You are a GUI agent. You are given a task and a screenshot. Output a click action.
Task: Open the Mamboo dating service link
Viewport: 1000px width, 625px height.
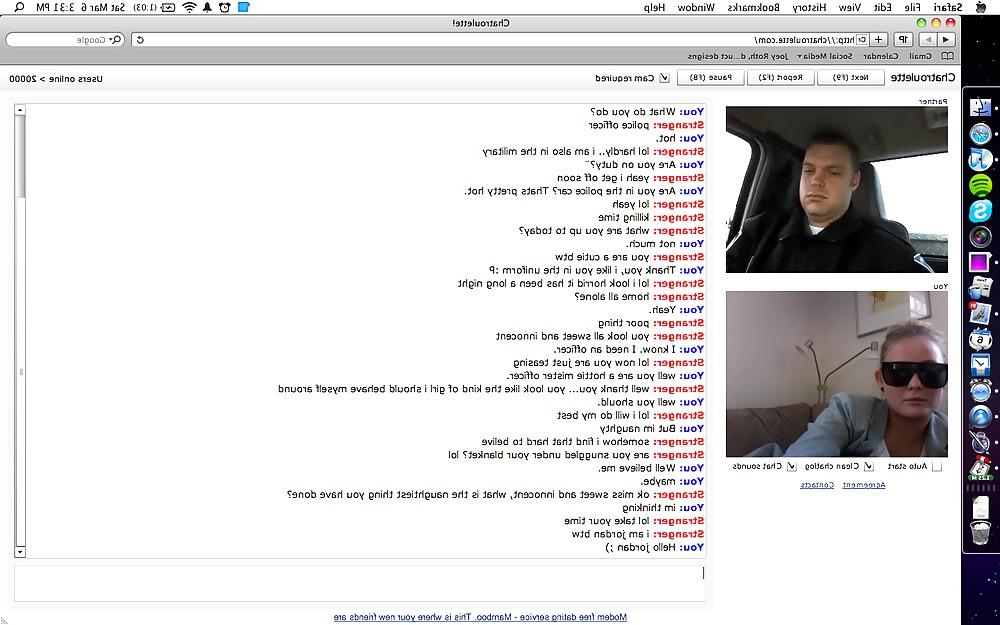click(480, 617)
